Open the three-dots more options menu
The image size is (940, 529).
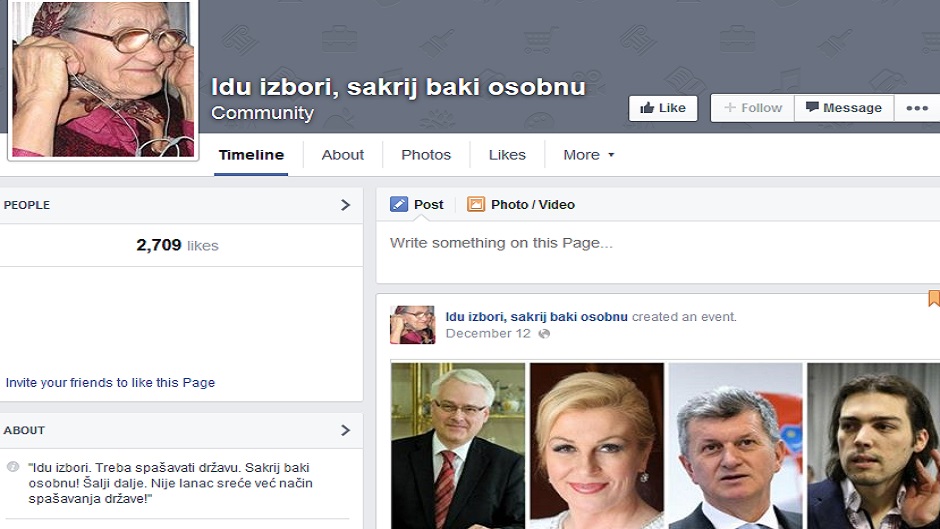(x=917, y=109)
